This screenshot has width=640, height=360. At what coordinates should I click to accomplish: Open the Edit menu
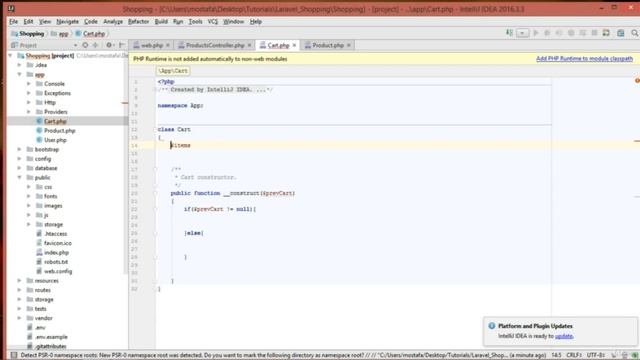click(x=28, y=22)
